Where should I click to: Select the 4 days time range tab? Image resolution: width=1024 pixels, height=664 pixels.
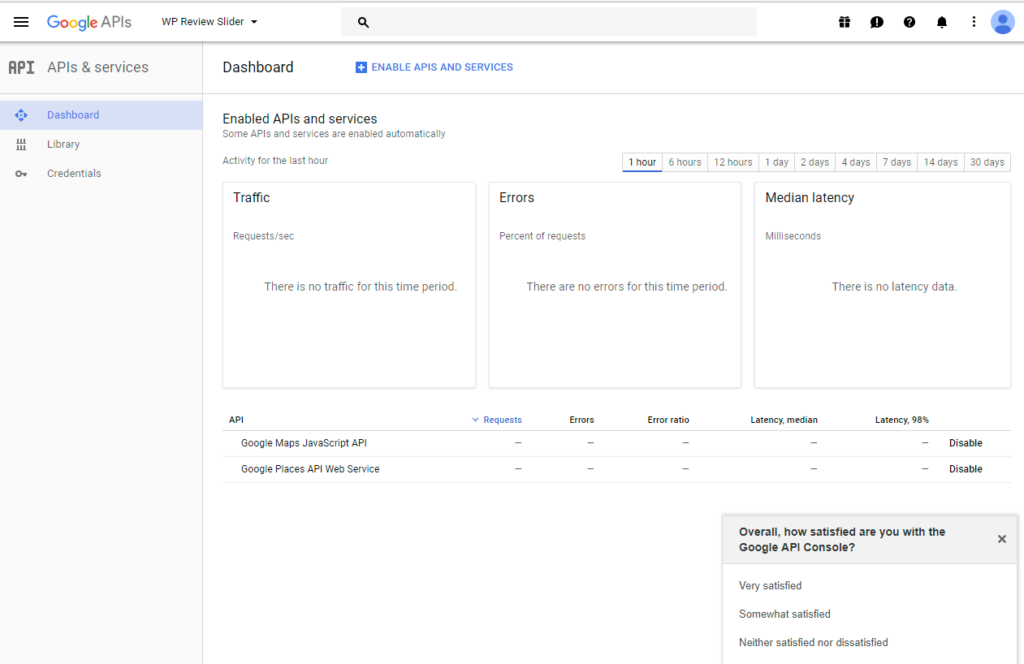[x=856, y=162]
